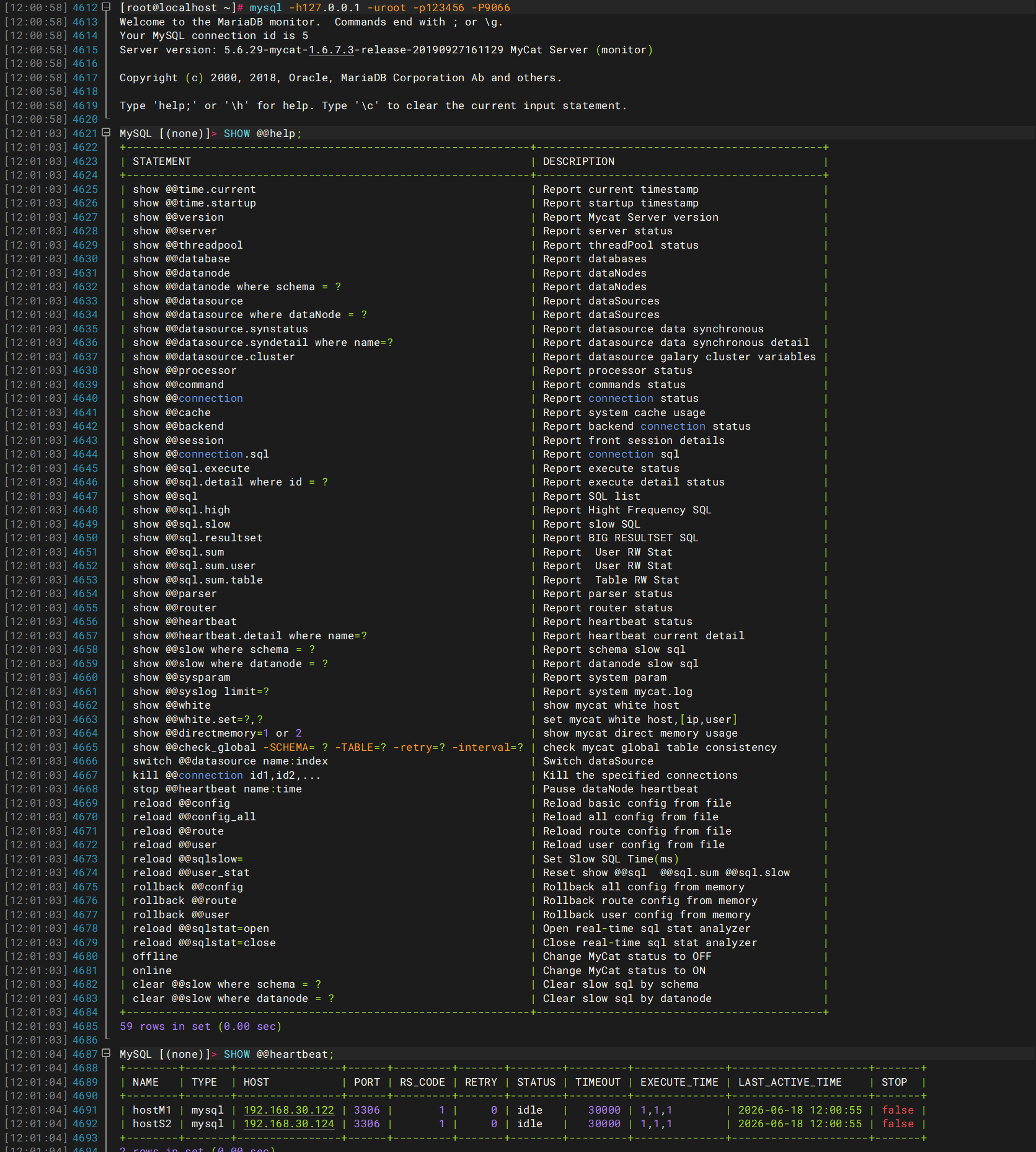The height and width of the screenshot is (1152, 1036).
Task: Click 'show @@sql.sum.table' statement
Action: 198,580
